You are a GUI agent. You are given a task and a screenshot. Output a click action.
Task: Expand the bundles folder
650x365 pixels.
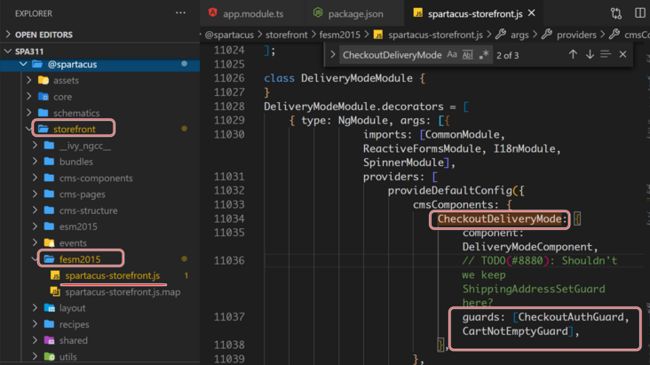point(35,161)
